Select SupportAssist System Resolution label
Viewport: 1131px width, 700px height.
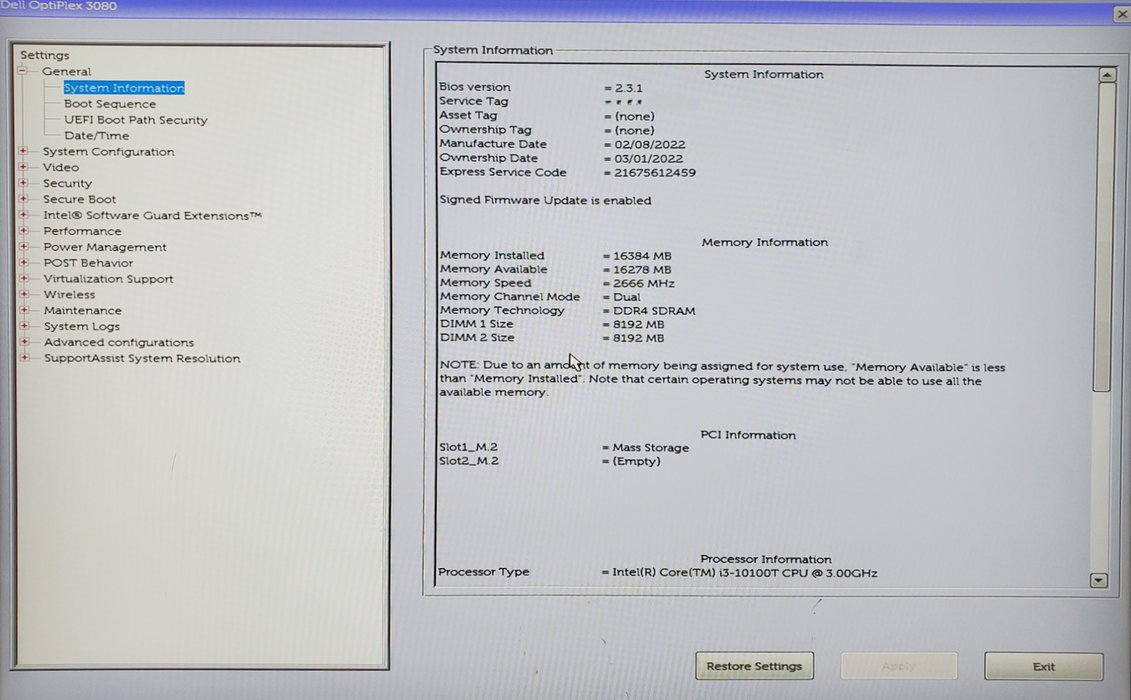[142, 358]
